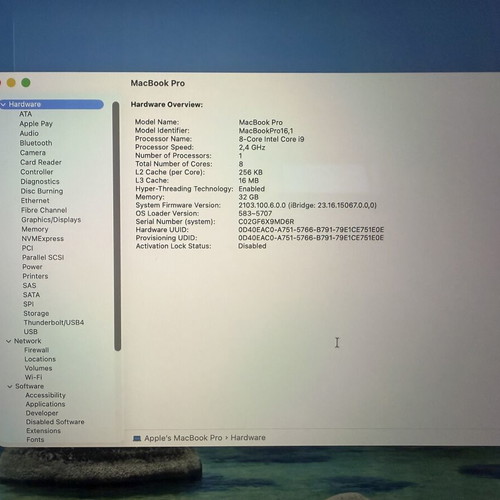This screenshot has width=500, height=500.
Task: Select Bluetooth in the sidebar
Action: pos(36,143)
